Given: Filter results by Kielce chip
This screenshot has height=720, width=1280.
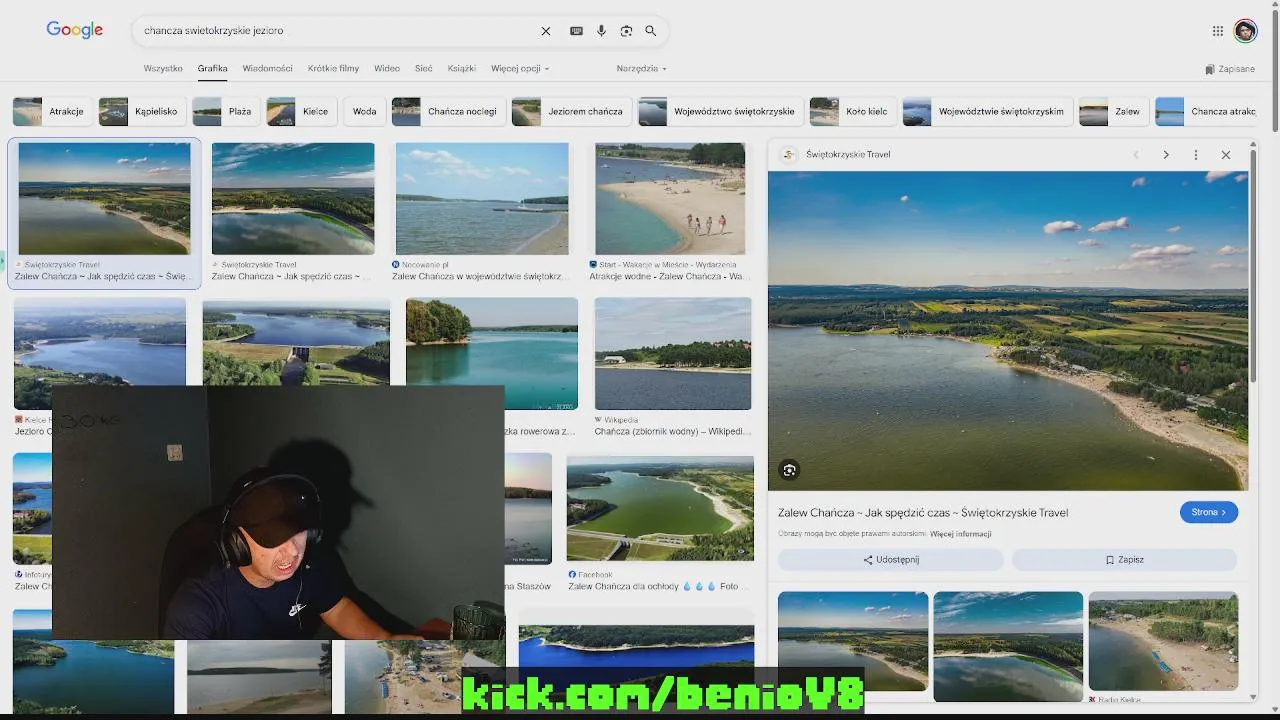Looking at the screenshot, I should [x=301, y=111].
